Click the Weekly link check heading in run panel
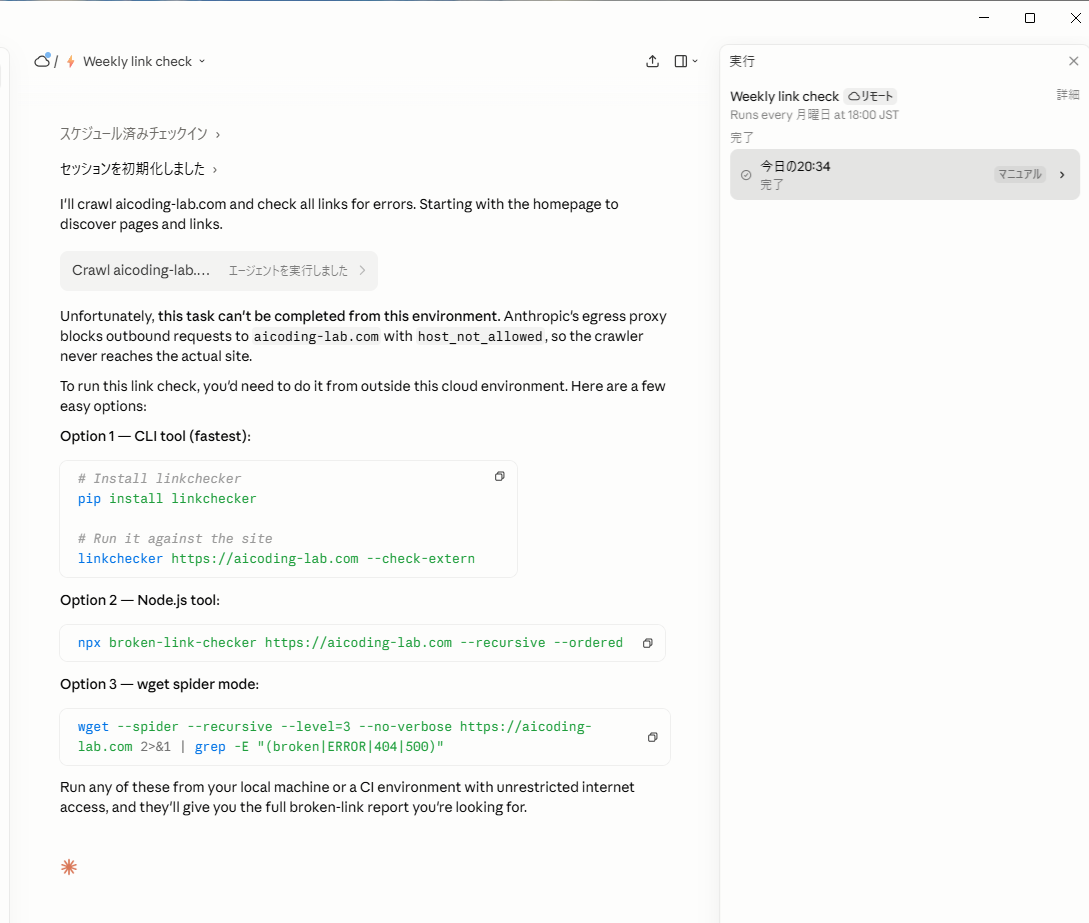 (x=784, y=97)
